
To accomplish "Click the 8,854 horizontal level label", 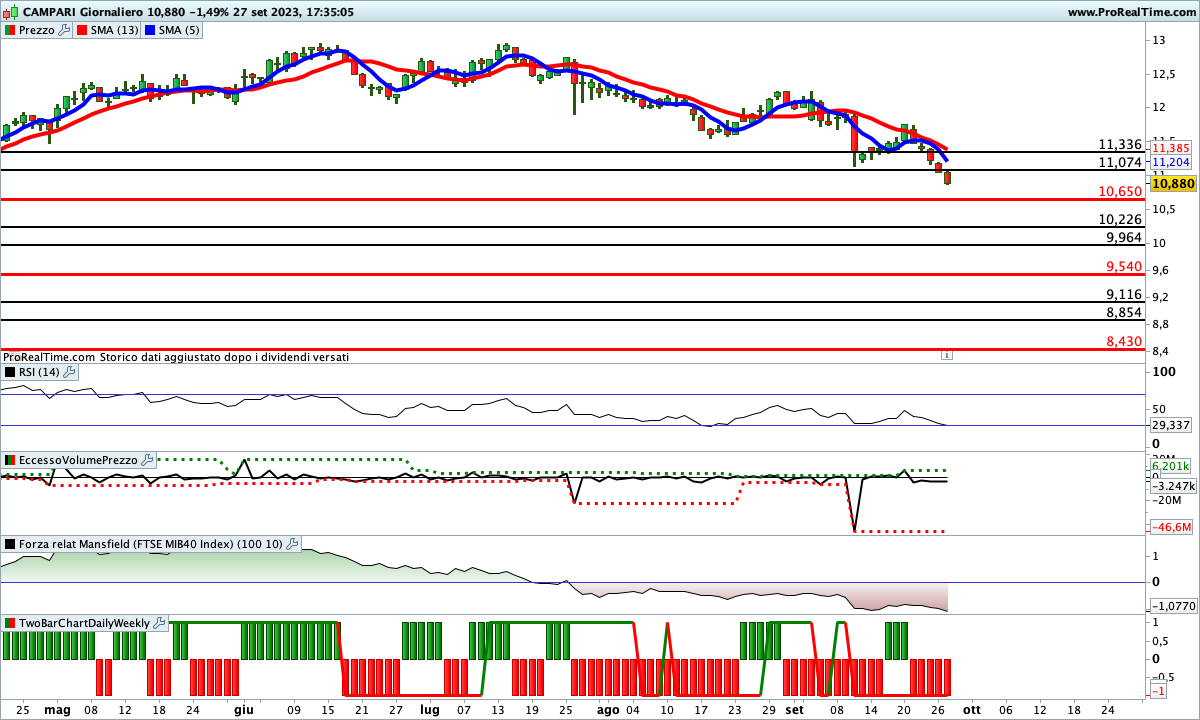I will click(1124, 312).
